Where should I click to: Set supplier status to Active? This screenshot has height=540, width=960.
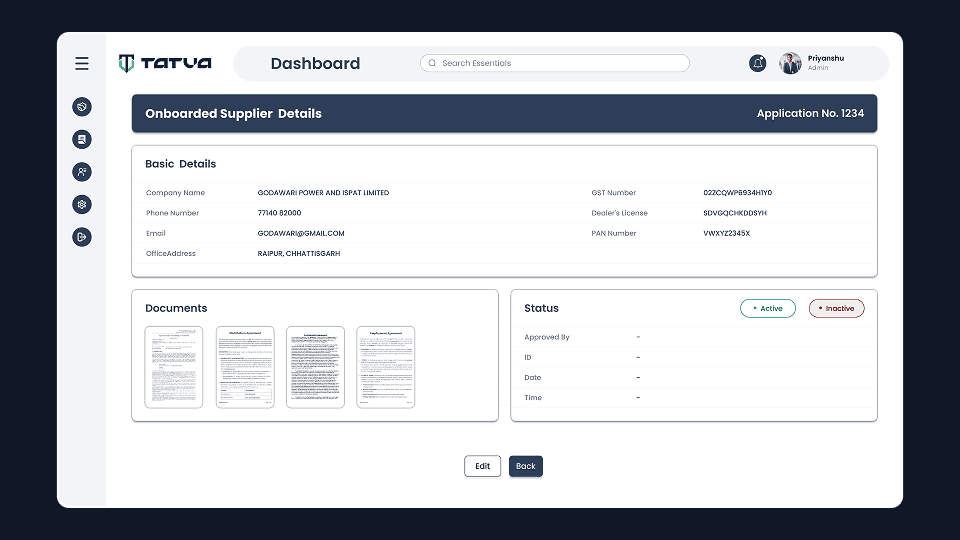click(768, 309)
